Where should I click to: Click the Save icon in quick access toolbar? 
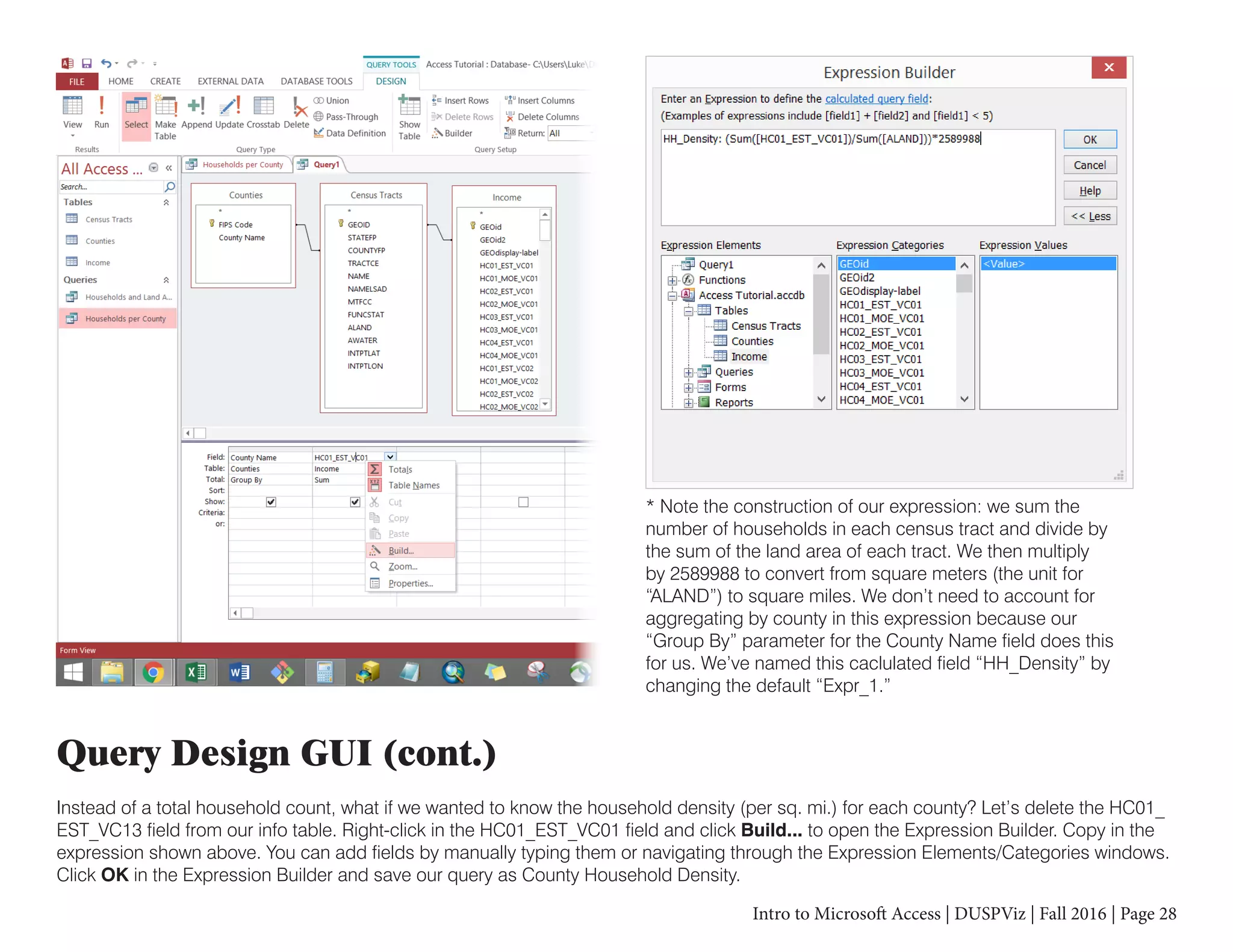click(x=87, y=63)
